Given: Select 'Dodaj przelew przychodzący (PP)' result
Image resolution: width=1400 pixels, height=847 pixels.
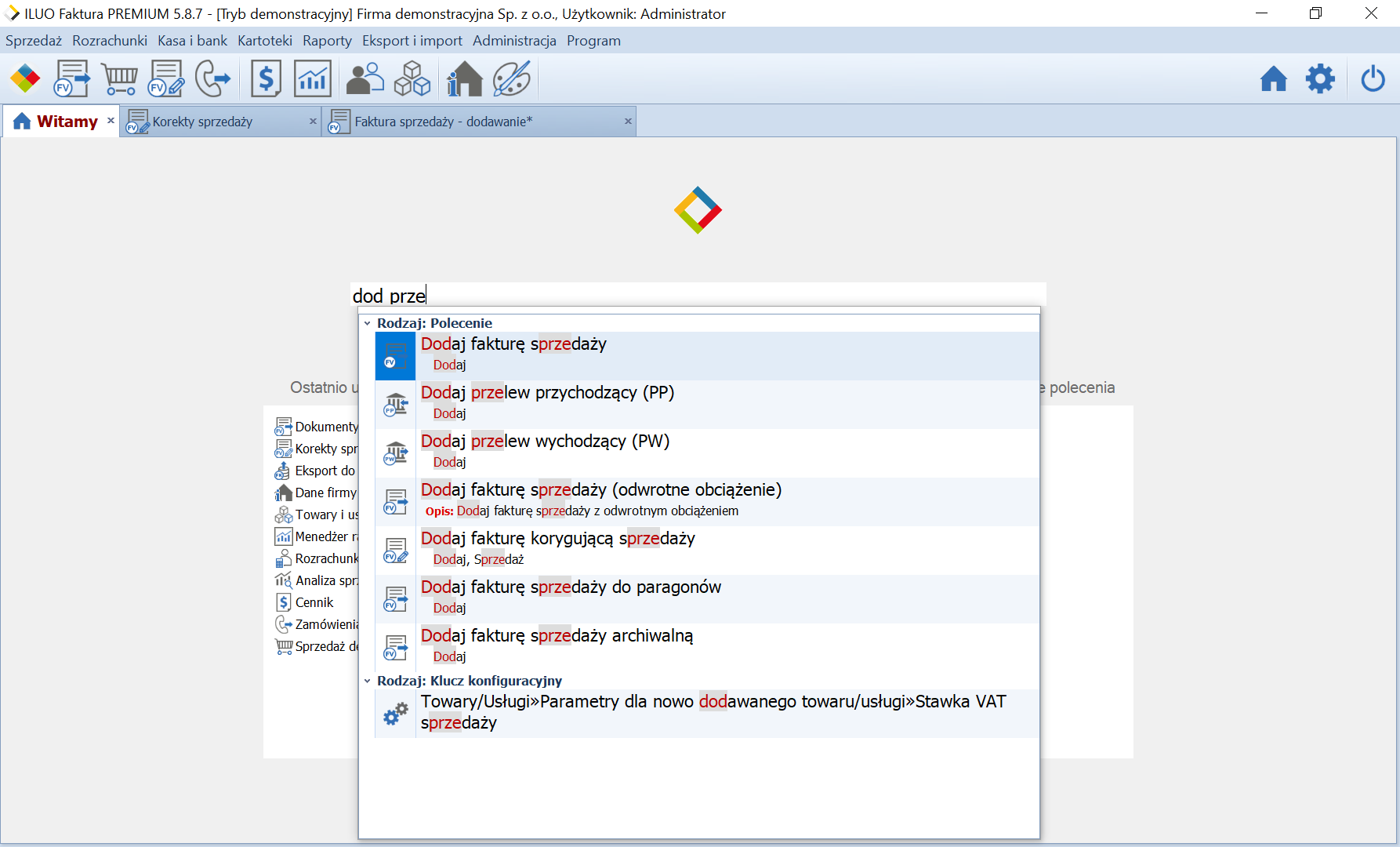Looking at the screenshot, I should point(707,405).
